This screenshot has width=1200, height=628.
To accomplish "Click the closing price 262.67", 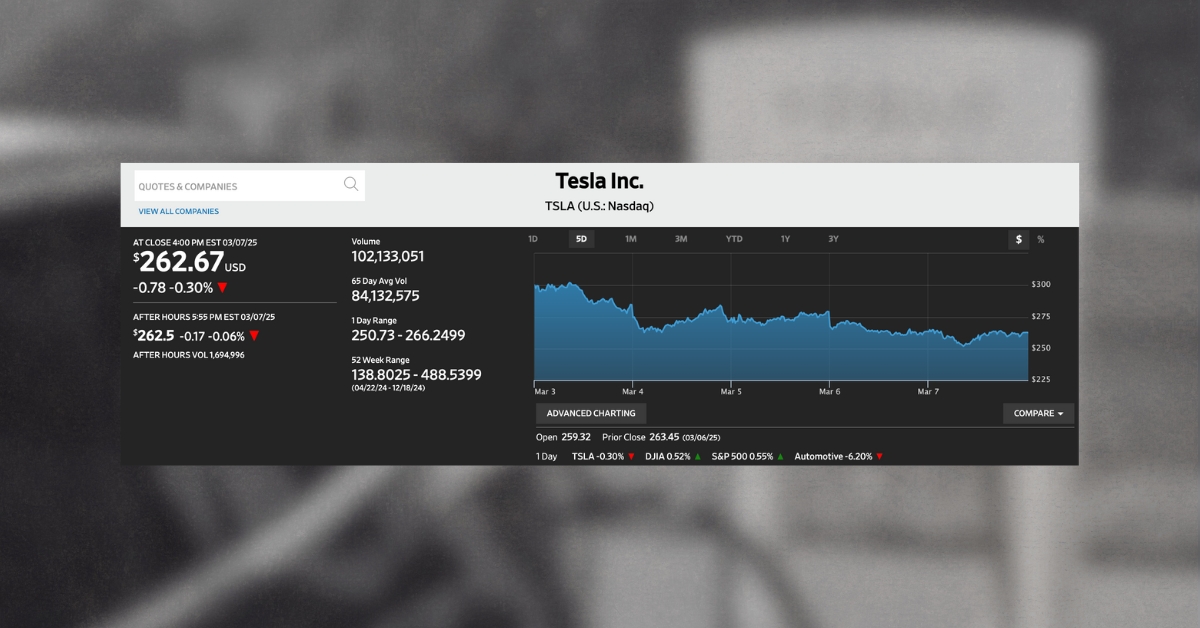I will click(x=180, y=262).
